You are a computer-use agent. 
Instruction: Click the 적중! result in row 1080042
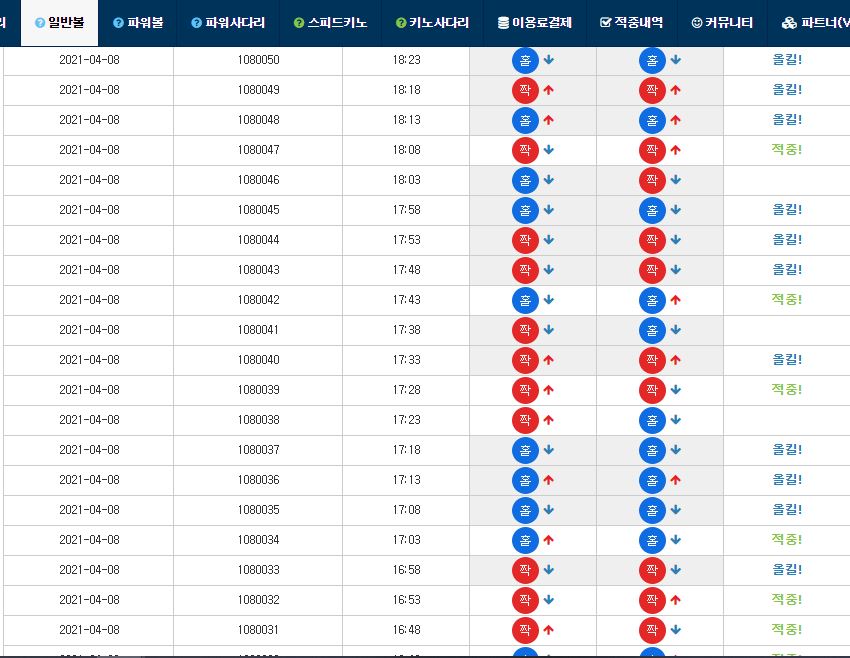pos(787,300)
